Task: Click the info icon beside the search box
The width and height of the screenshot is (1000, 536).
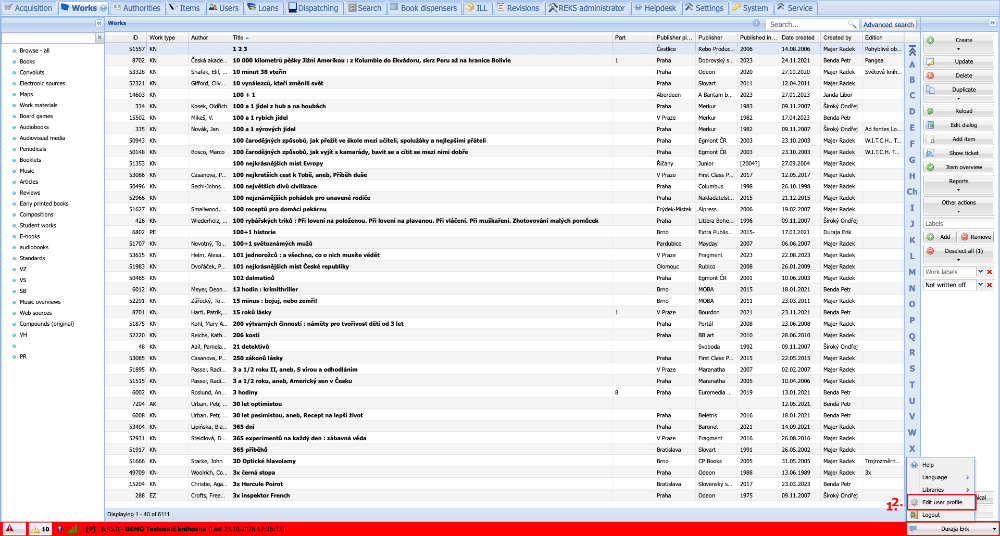Action: [x=757, y=24]
